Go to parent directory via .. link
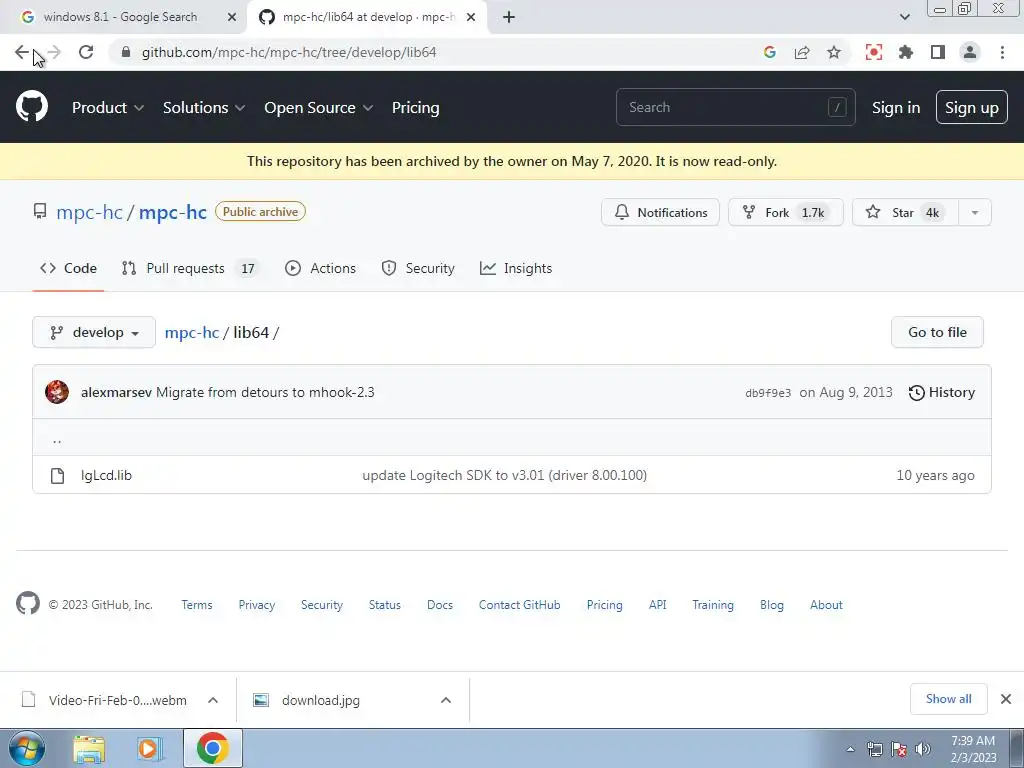 (x=57, y=440)
